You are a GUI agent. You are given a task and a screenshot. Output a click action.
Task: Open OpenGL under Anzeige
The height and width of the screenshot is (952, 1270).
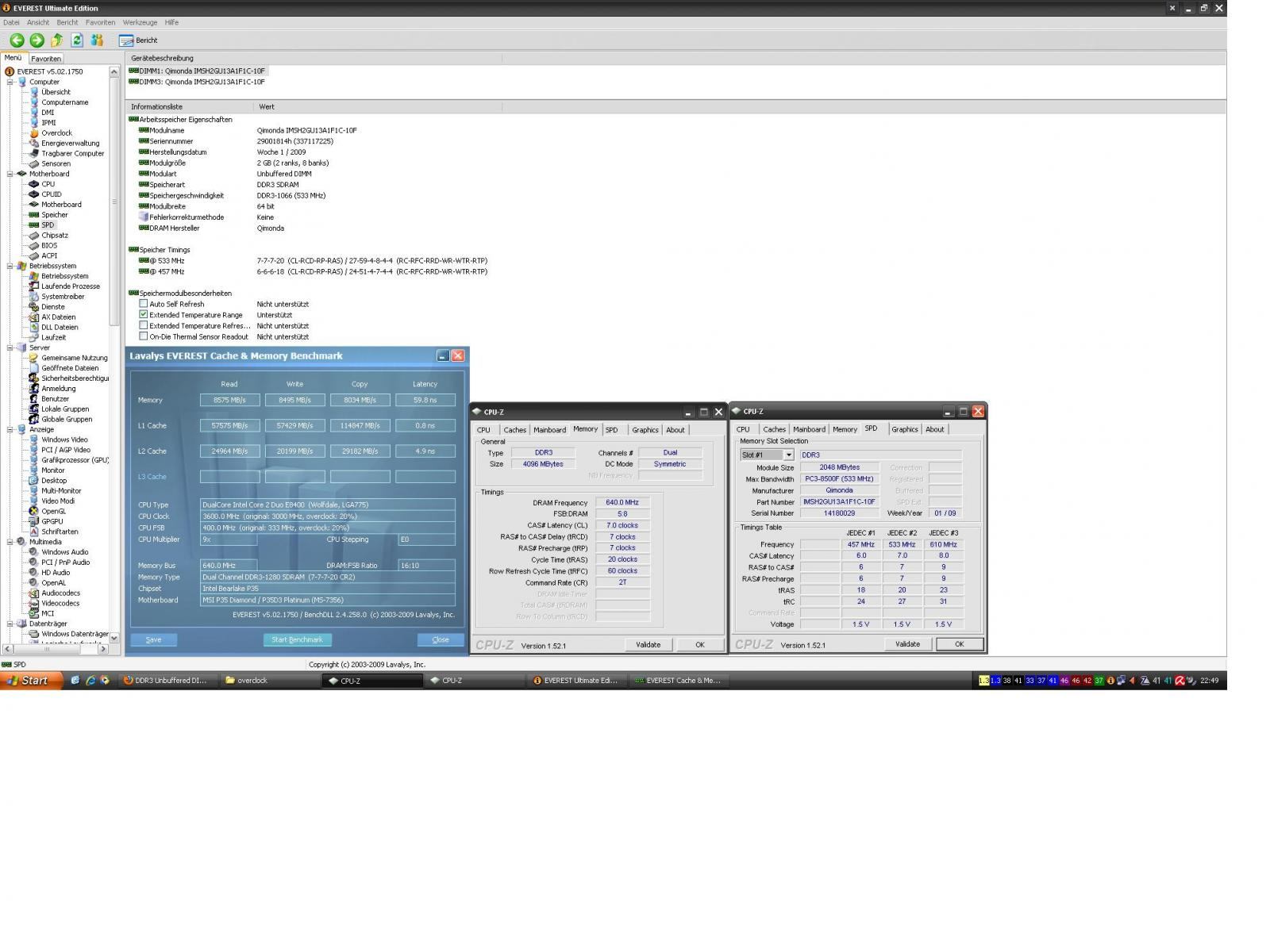pos(53,512)
